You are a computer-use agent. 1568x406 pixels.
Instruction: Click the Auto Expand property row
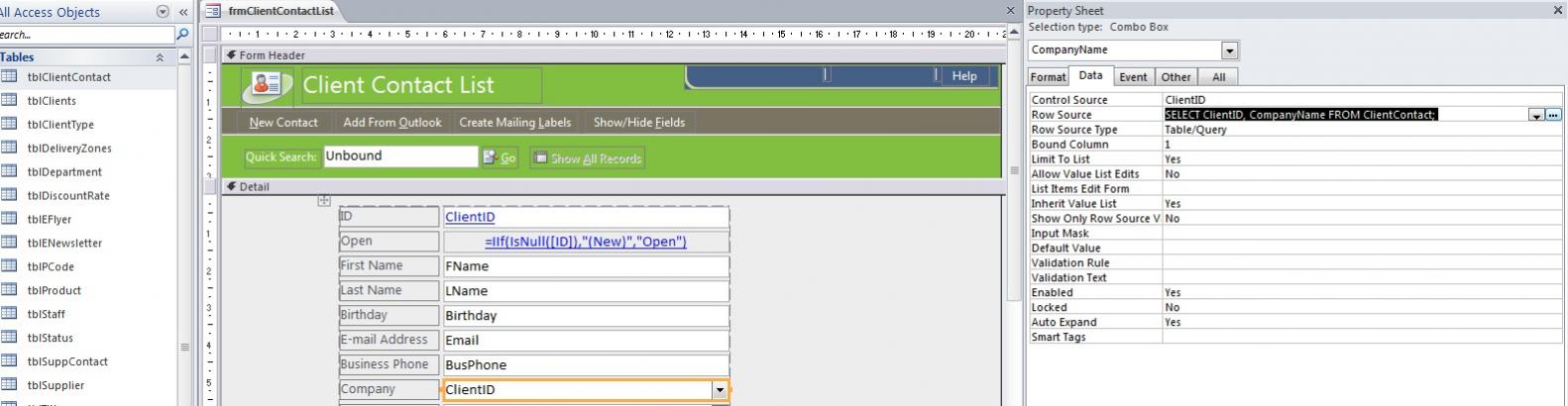[x=1295, y=323]
